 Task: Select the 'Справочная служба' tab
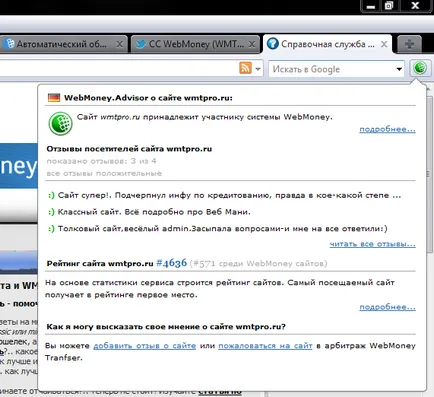point(328,44)
